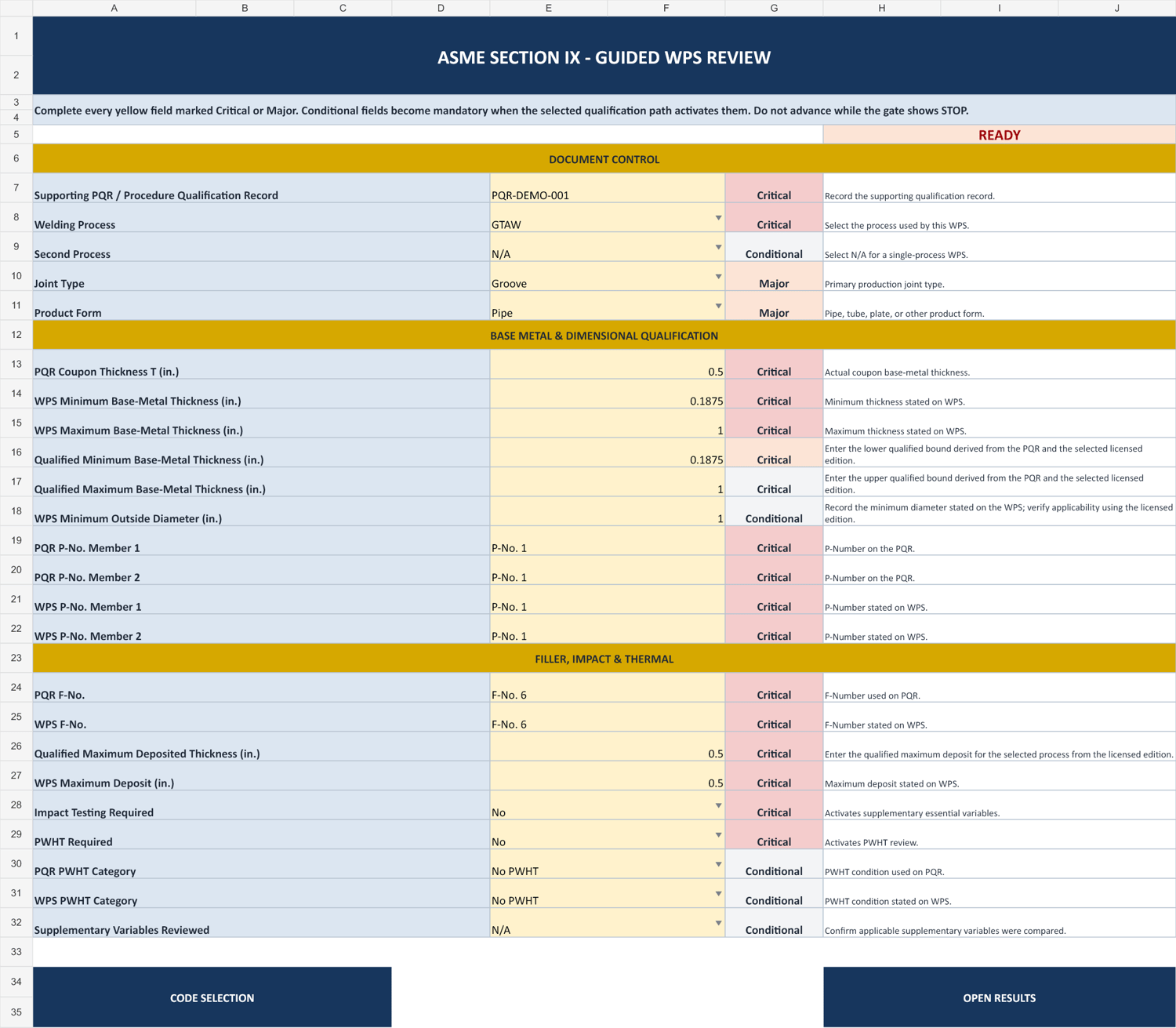1176x1028 pixels.
Task: Click the CODE SELECTION button
Action: tap(212, 997)
